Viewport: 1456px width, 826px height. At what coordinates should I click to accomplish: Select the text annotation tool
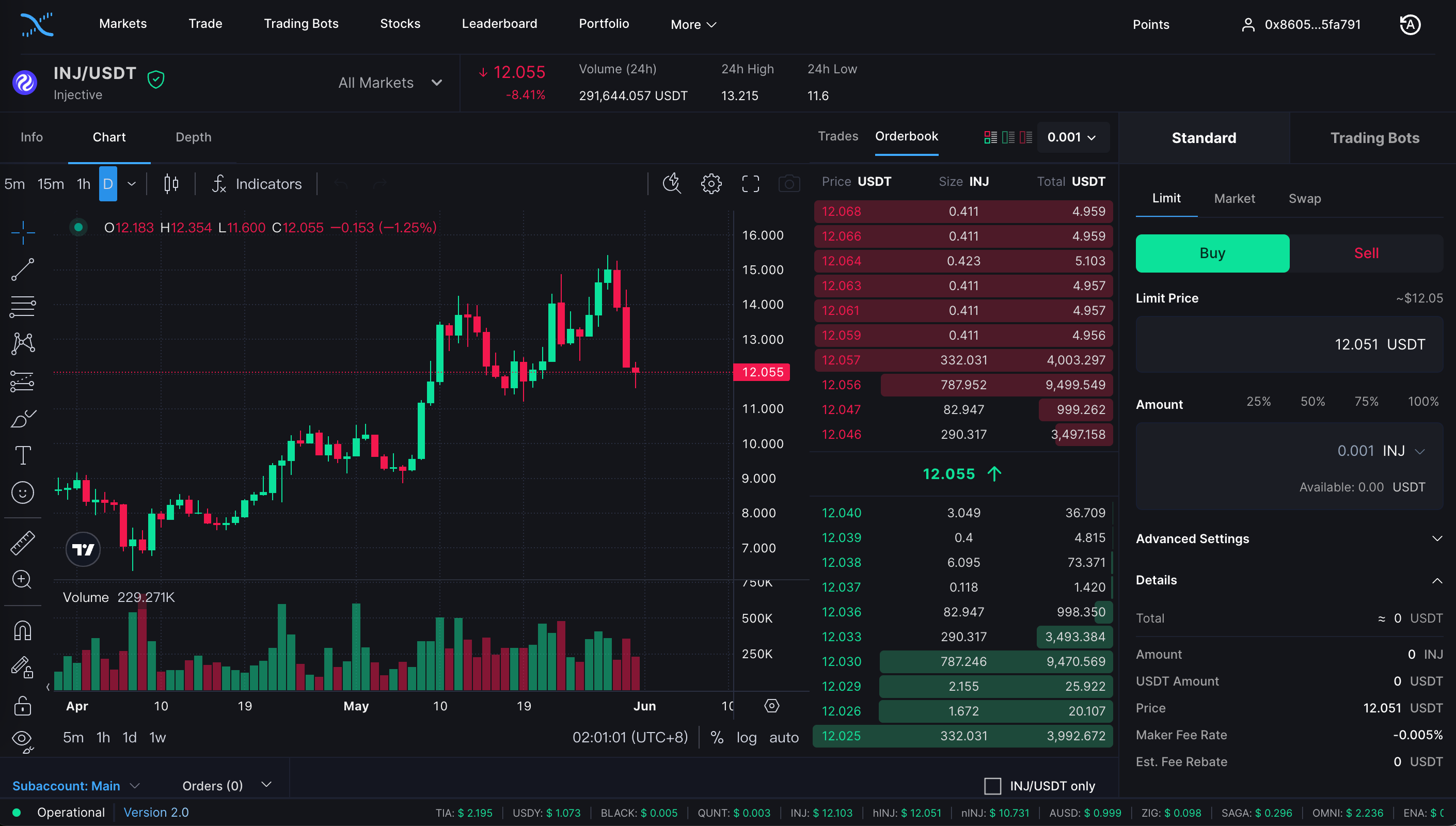point(23,455)
